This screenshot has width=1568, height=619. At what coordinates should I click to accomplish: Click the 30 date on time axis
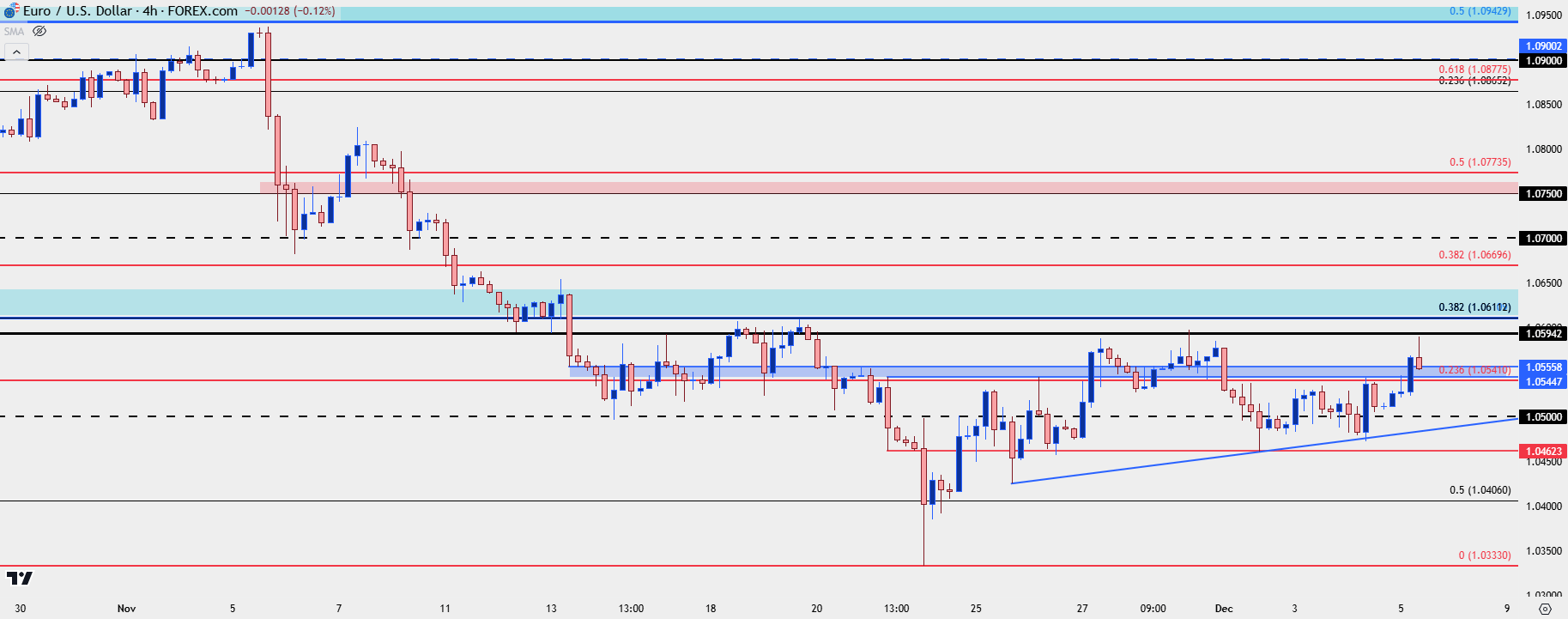[21, 608]
